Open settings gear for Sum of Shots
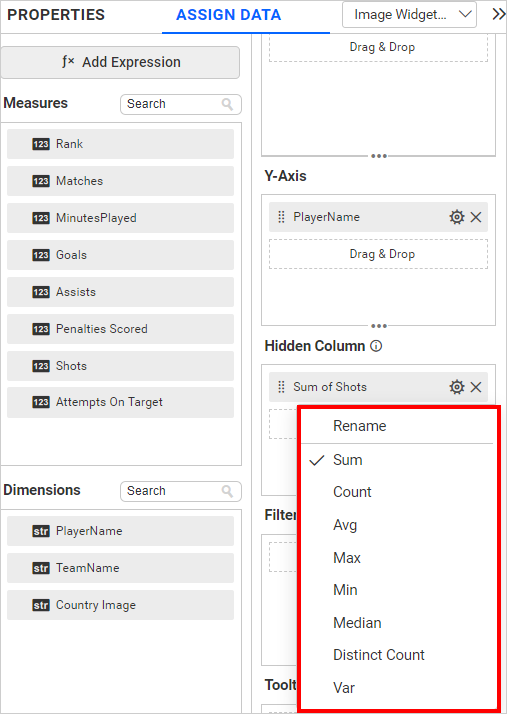 pos(456,387)
